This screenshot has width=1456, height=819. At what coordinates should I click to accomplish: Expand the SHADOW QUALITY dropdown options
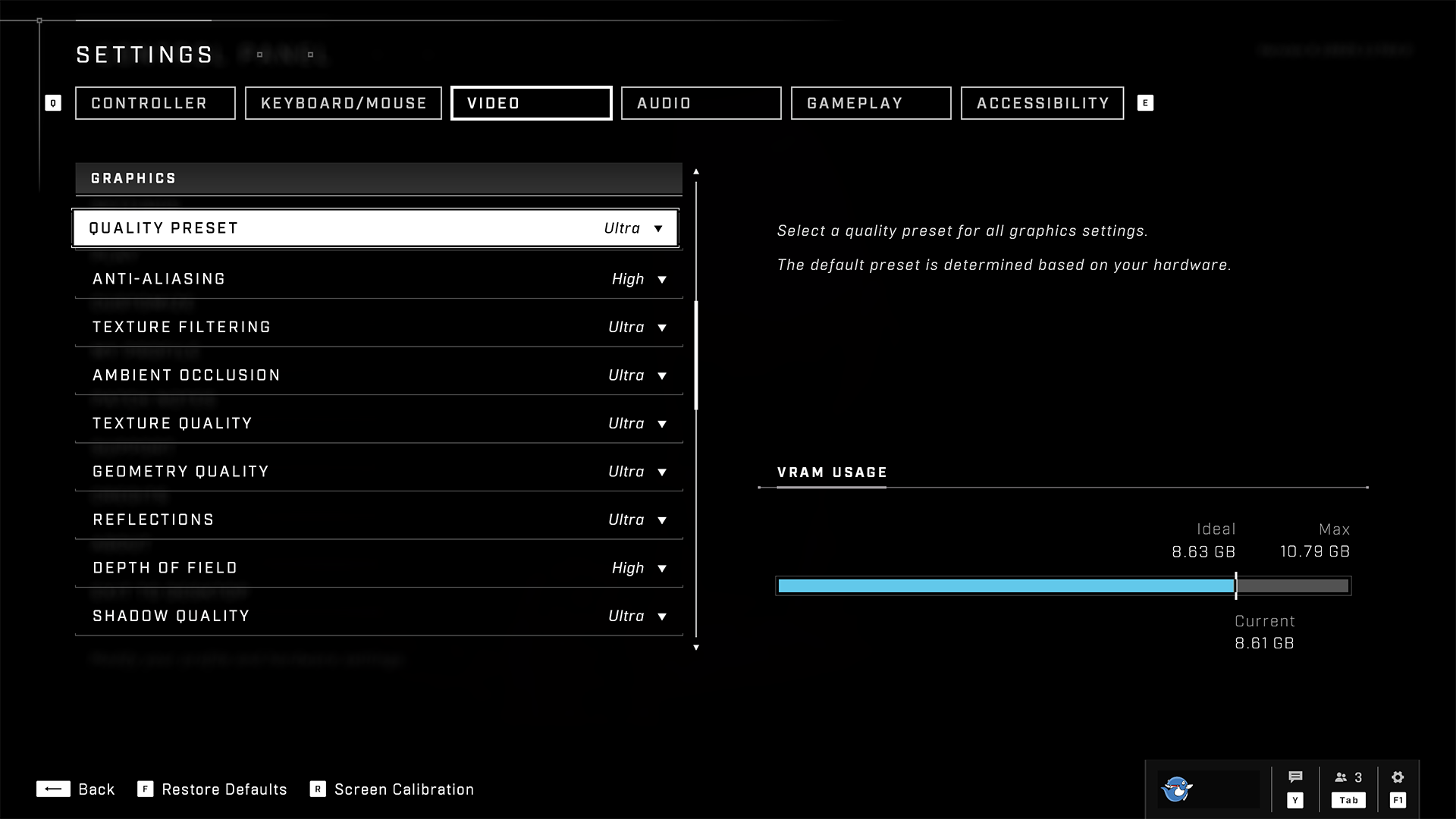661,615
